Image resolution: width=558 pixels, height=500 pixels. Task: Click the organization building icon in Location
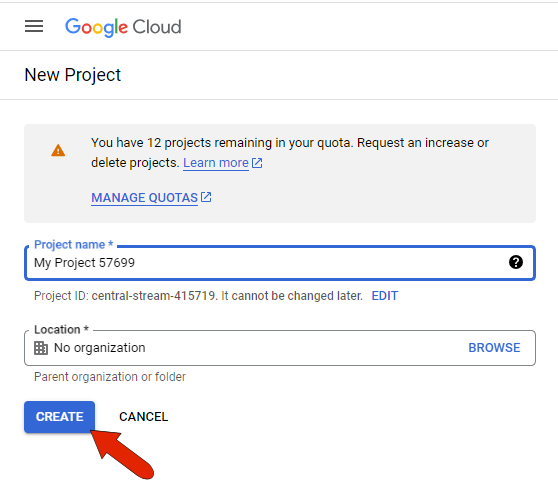(x=41, y=348)
